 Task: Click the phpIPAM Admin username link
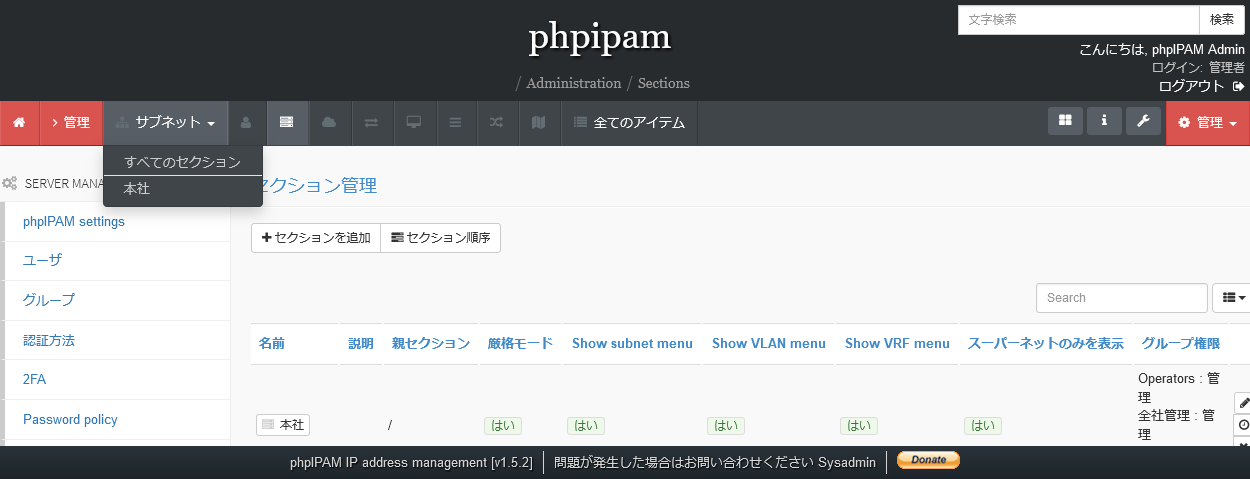[1198, 49]
